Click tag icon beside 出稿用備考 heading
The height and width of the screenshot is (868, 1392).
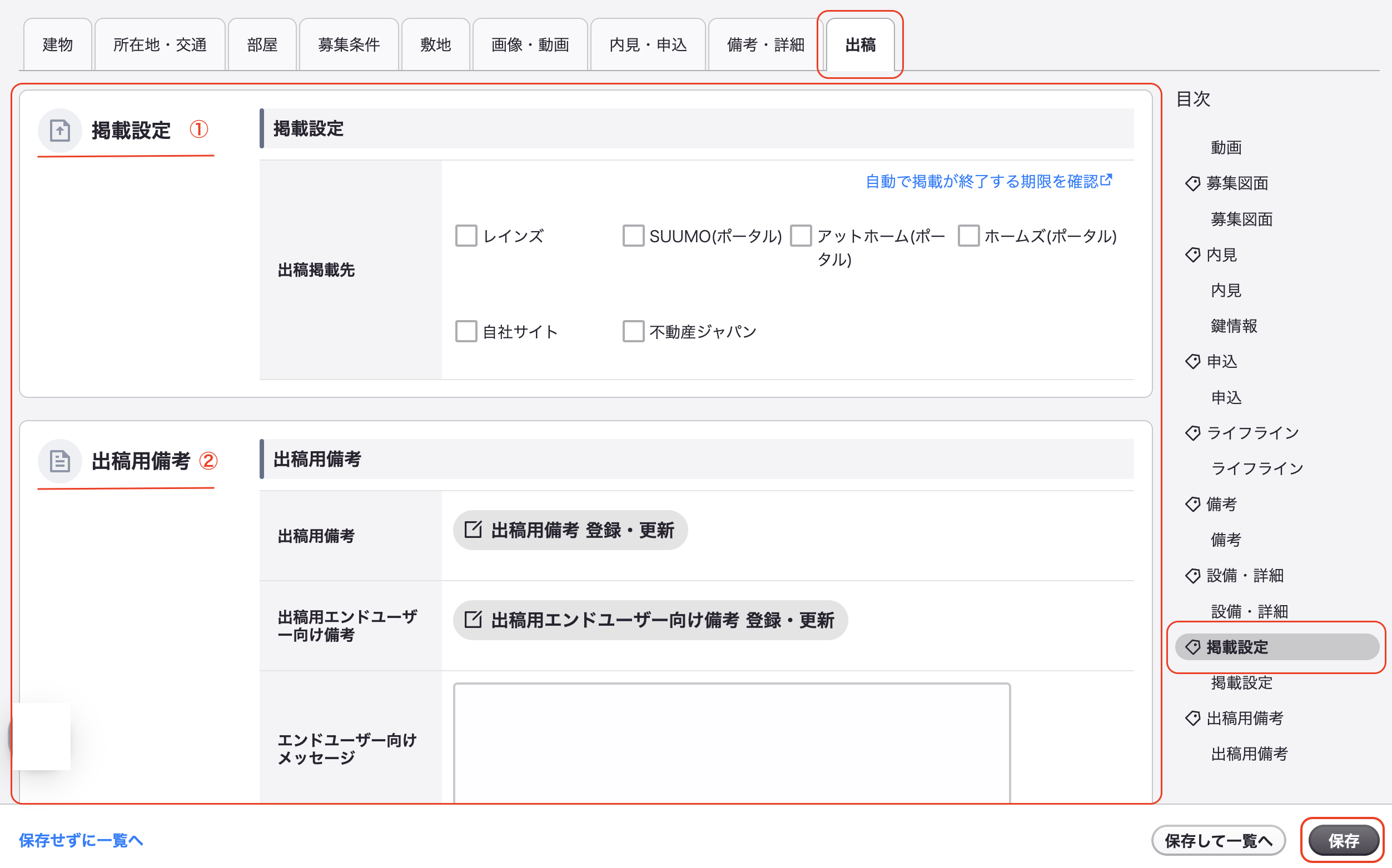(x=1193, y=718)
